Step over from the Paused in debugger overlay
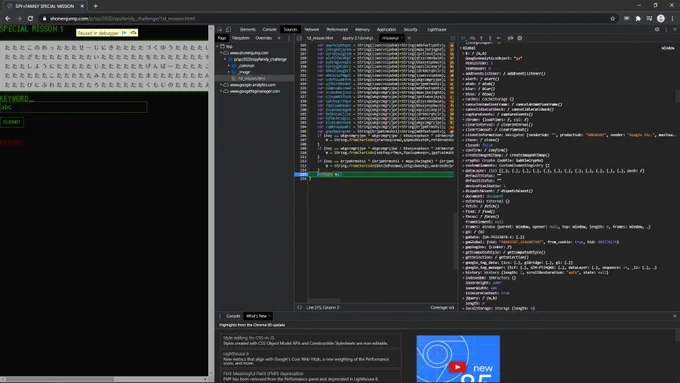This screenshot has height=383, width=680. [x=133, y=33]
